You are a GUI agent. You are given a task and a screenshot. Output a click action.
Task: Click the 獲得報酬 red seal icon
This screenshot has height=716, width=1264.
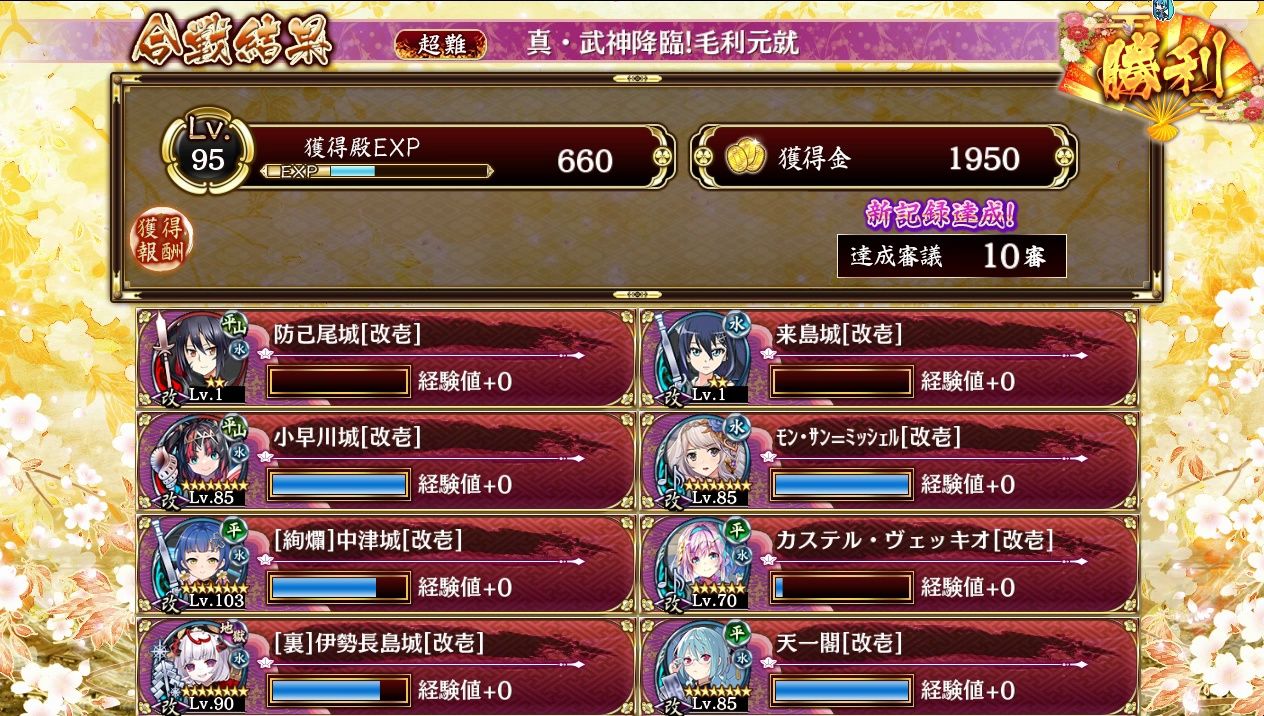point(161,242)
